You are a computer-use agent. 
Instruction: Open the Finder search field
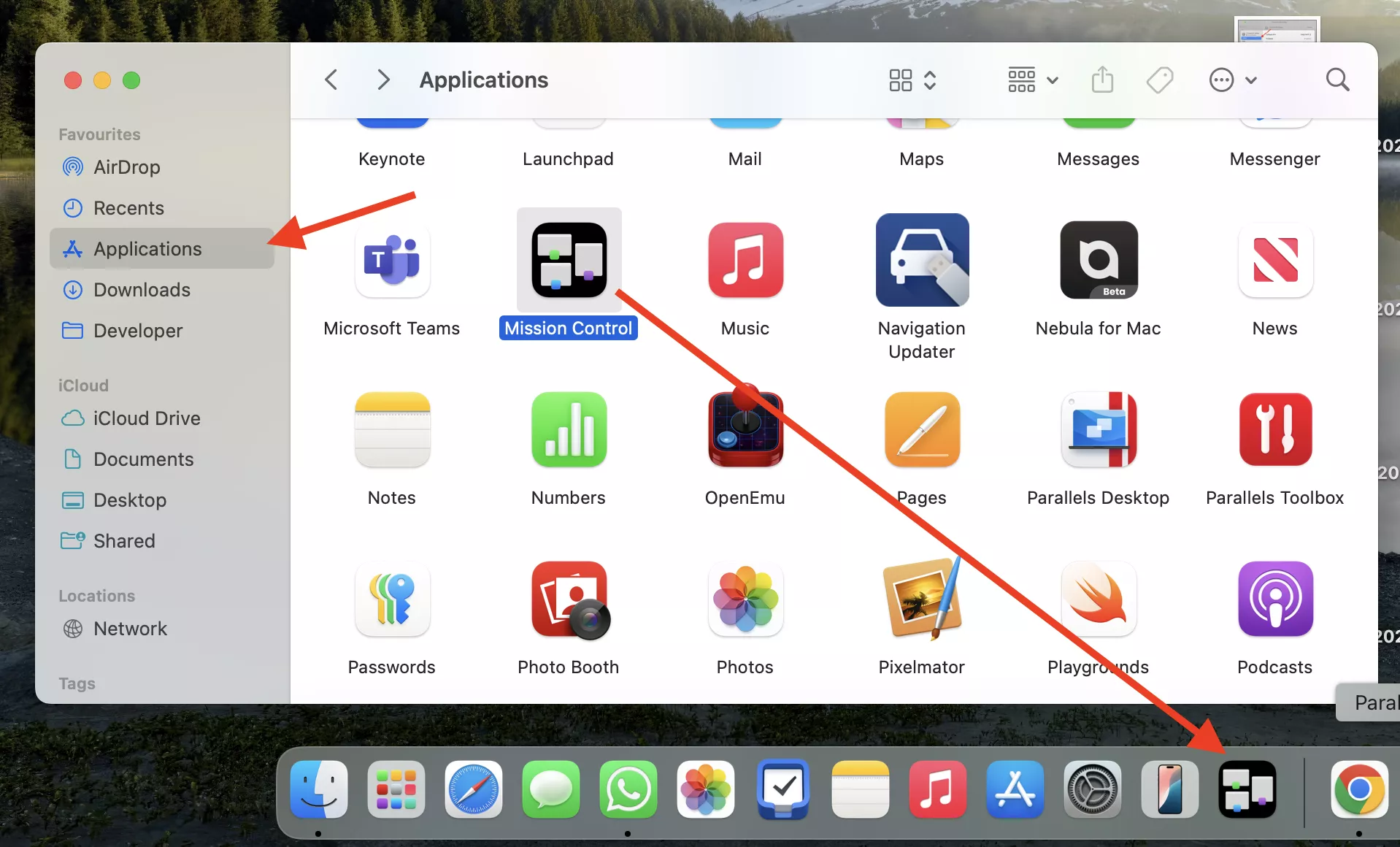tap(1337, 80)
